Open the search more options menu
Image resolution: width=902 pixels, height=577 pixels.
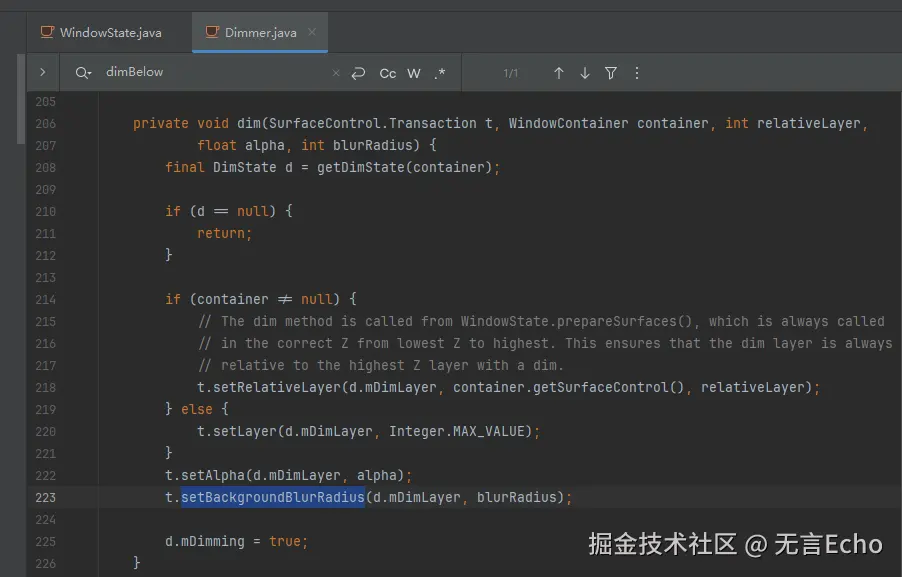click(x=637, y=73)
